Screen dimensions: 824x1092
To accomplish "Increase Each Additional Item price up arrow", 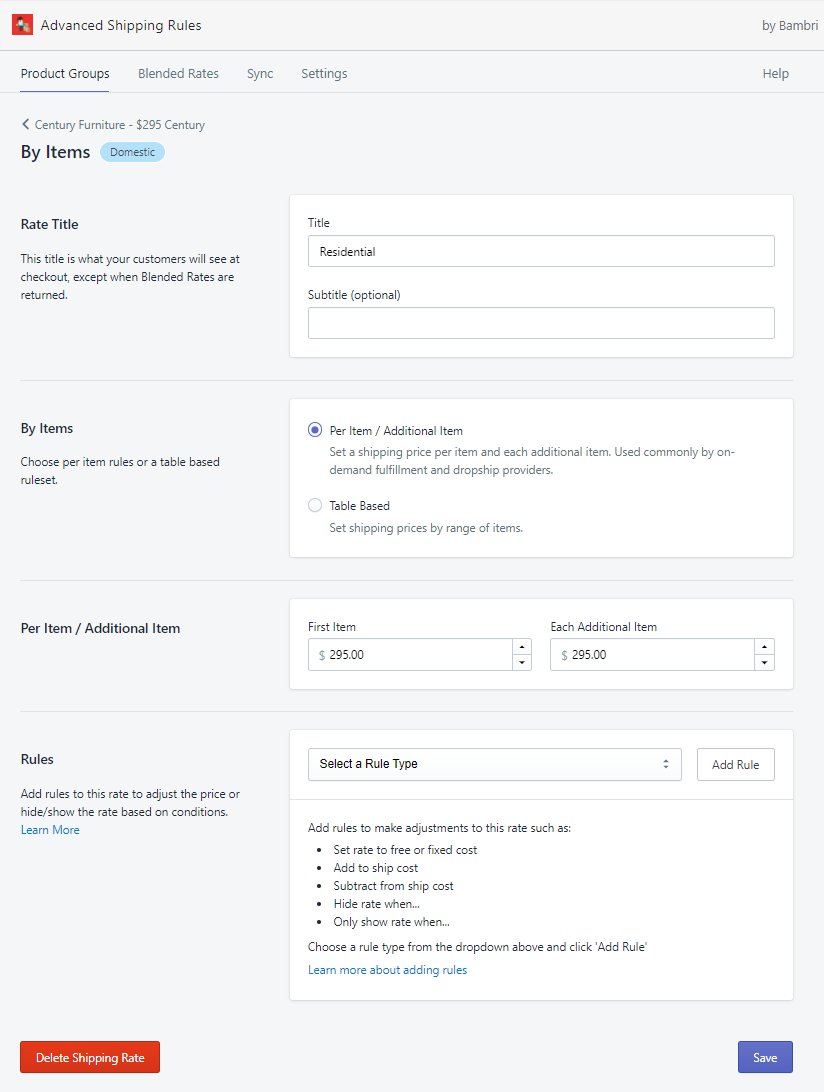I will pyautogui.click(x=764, y=647).
